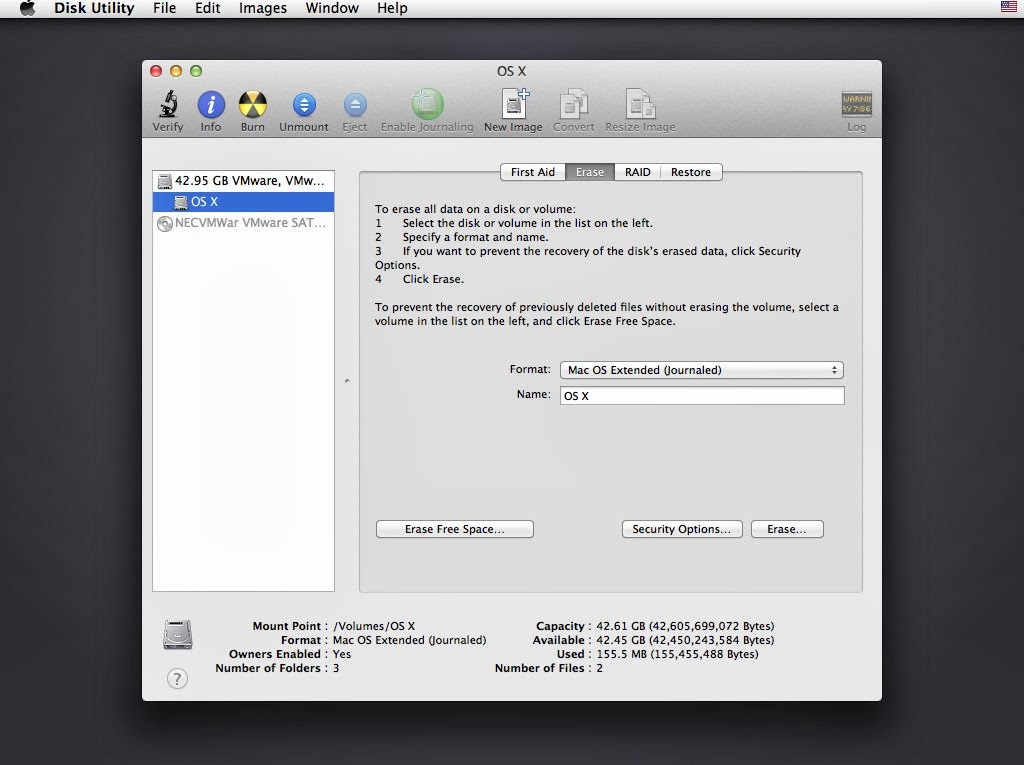
Task: Unmount the selected volume via toolbar
Action: pyautogui.click(x=304, y=105)
